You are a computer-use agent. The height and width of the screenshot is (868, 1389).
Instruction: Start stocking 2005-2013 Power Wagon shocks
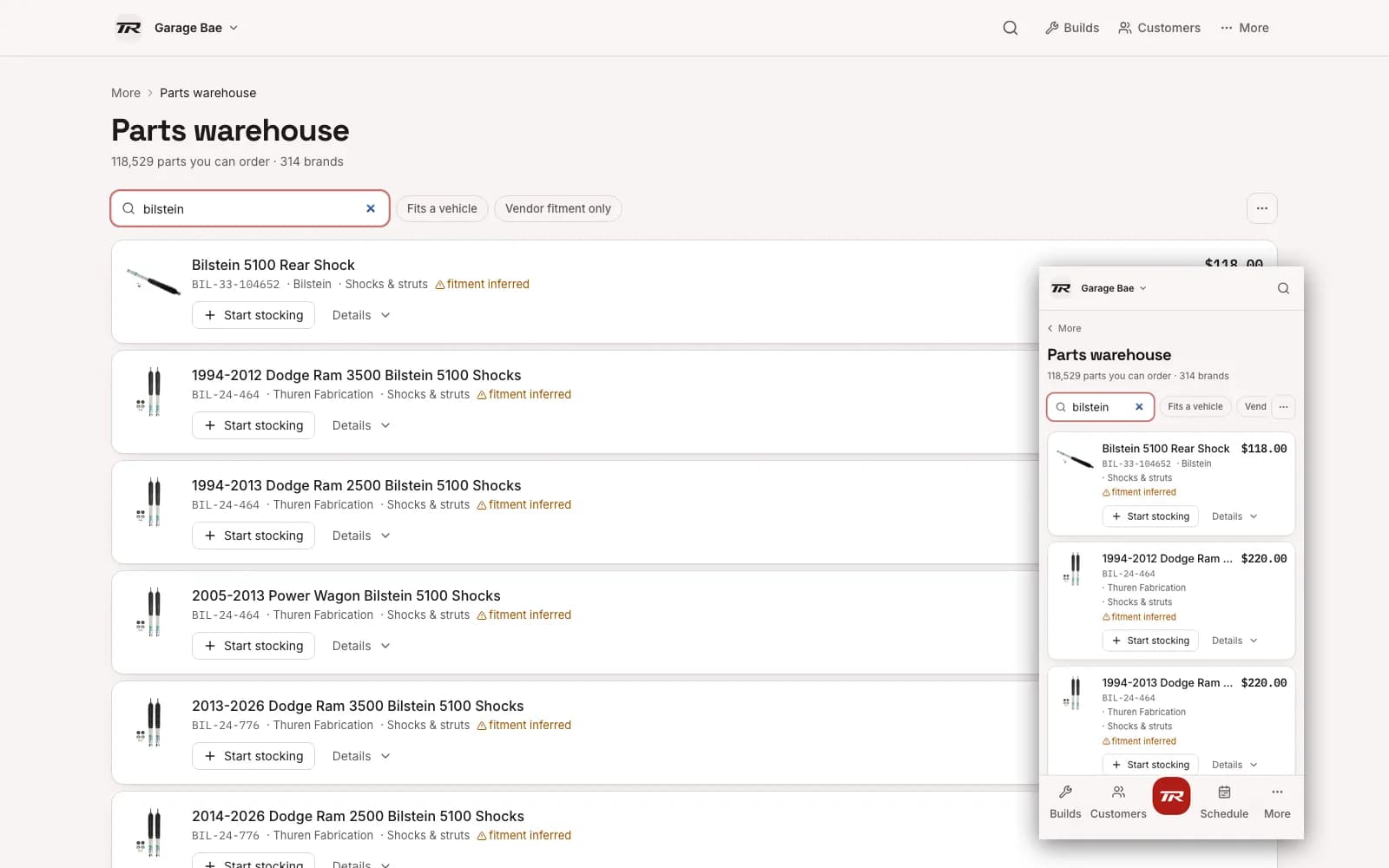pos(253,646)
